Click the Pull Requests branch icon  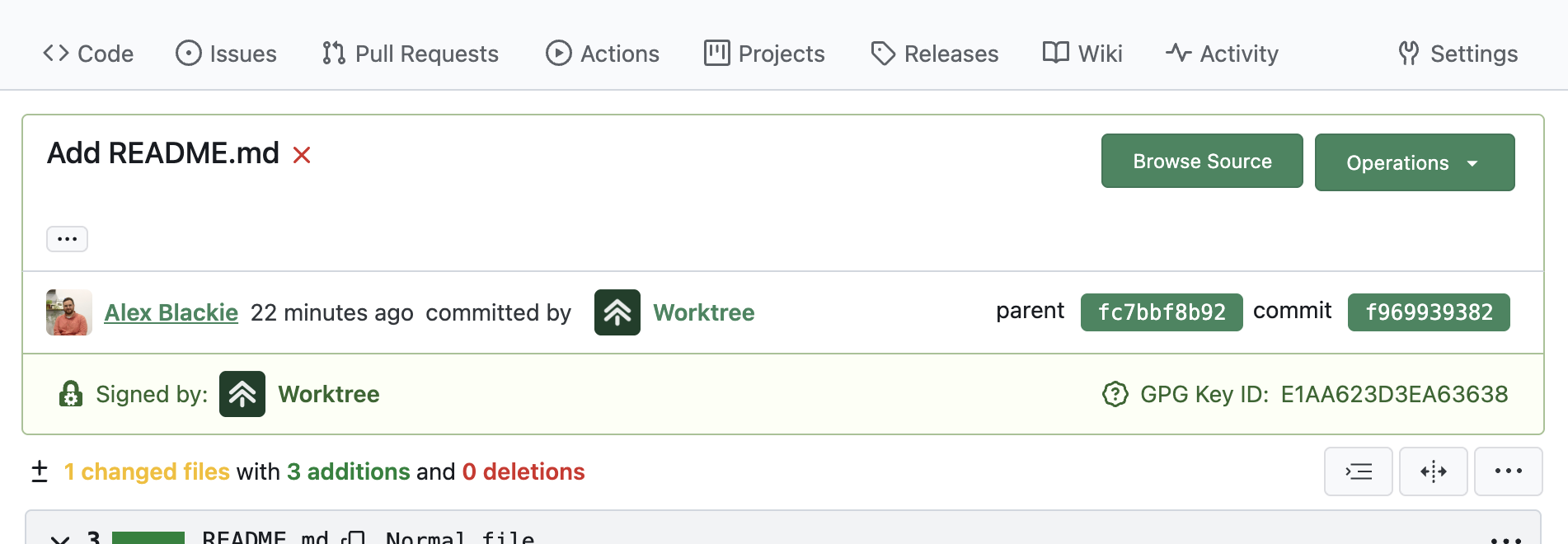pyautogui.click(x=332, y=53)
